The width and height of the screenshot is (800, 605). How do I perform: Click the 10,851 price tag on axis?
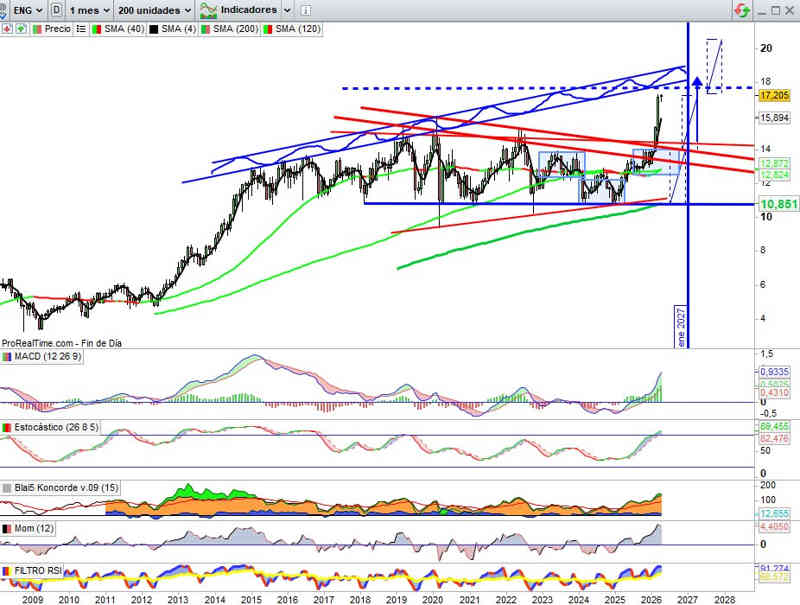tap(777, 204)
